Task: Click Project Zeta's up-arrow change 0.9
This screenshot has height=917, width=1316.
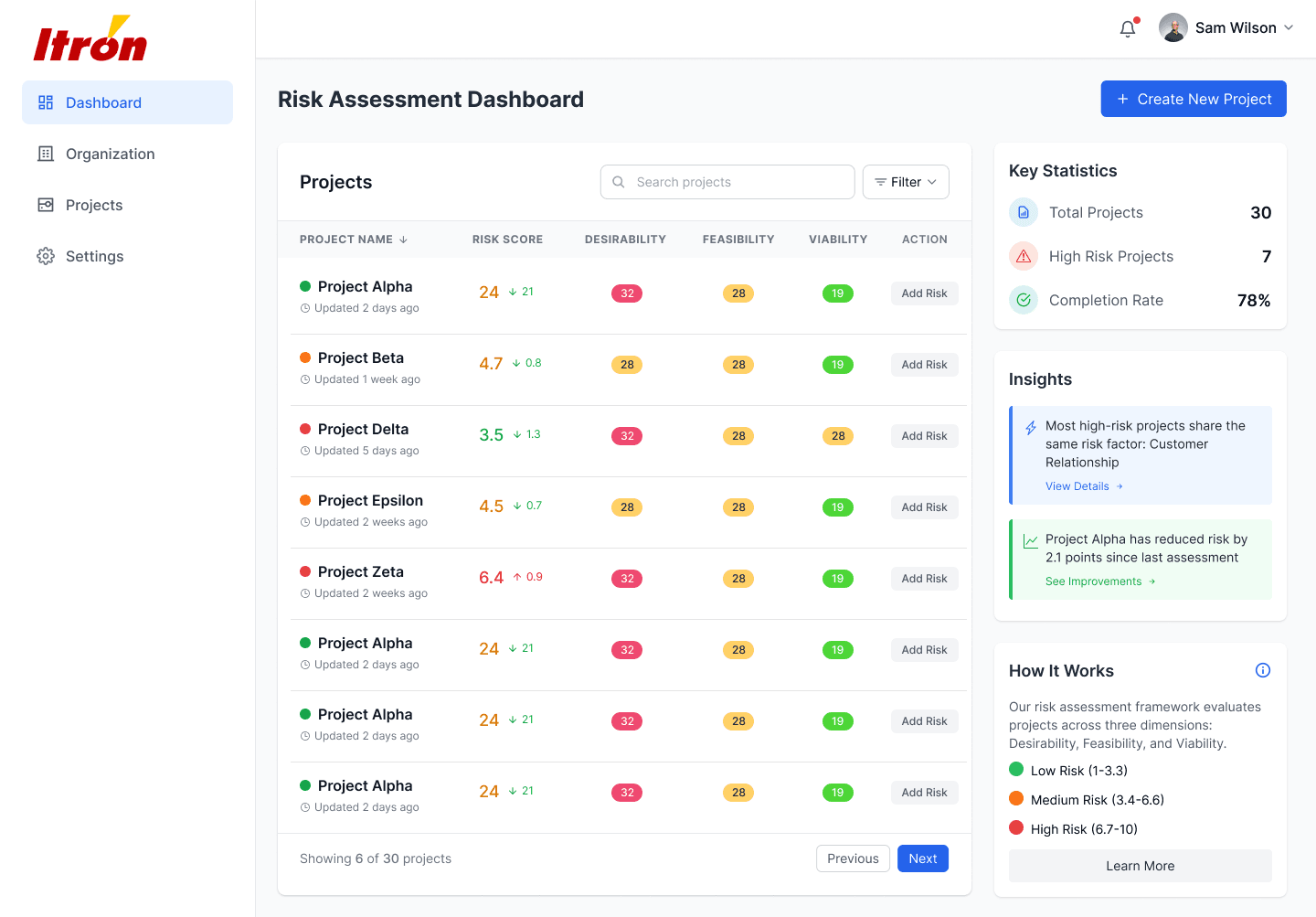Action: tap(528, 577)
